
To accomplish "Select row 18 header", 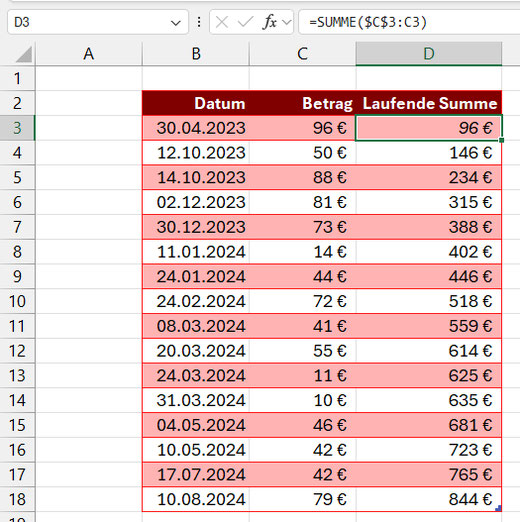I will click(17, 499).
